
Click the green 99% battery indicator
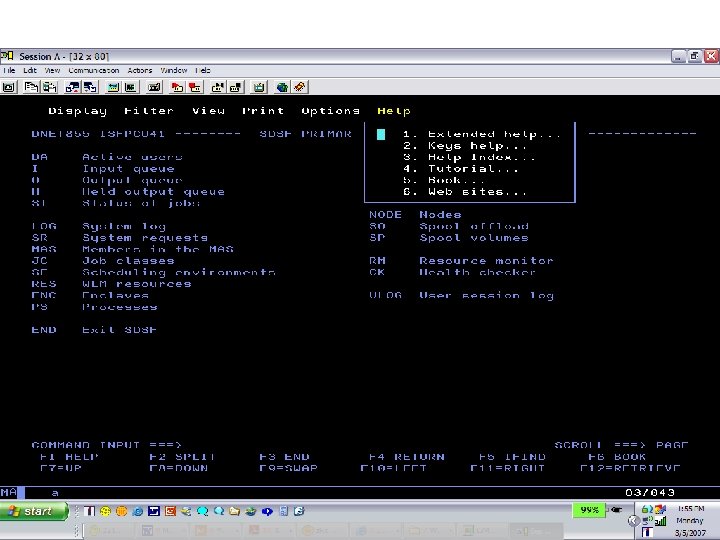click(x=589, y=510)
